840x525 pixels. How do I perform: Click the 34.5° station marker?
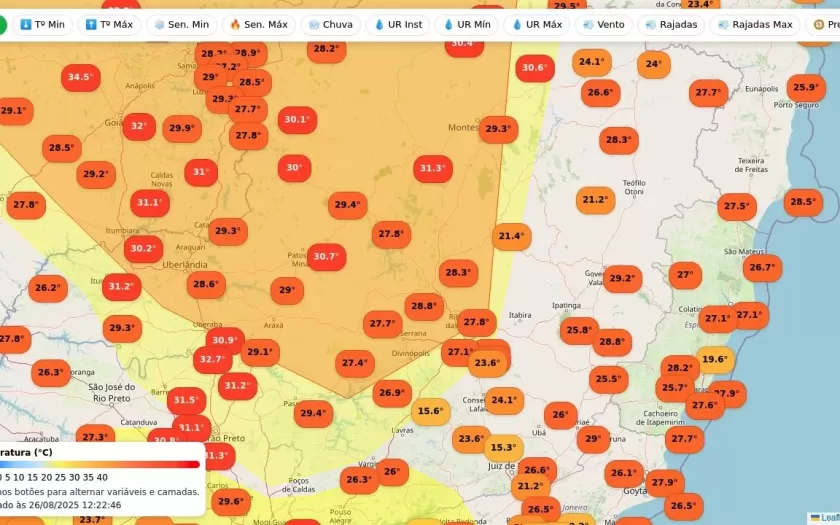(x=80, y=77)
